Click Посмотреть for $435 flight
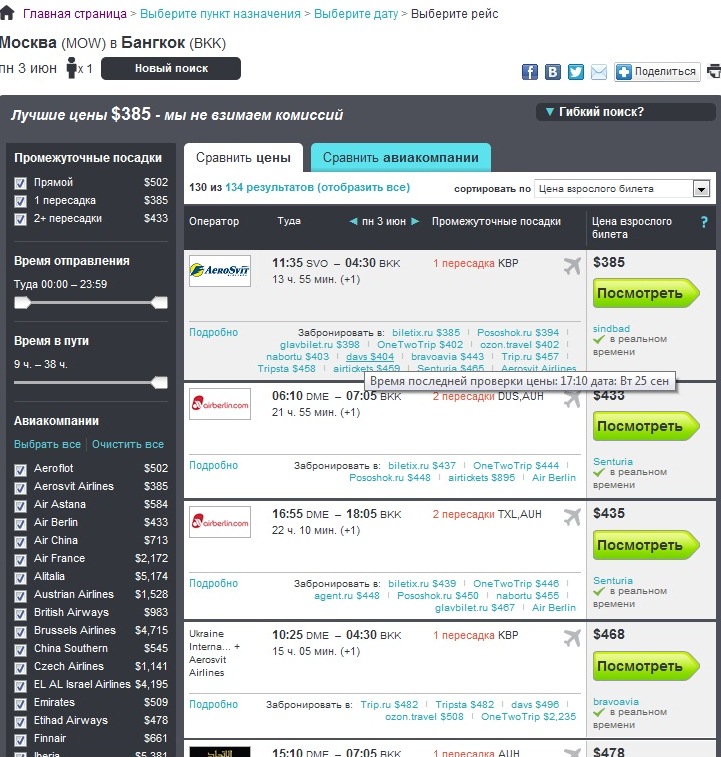Image resolution: width=721 pixels, height=757 pixels. pos(645,545)
